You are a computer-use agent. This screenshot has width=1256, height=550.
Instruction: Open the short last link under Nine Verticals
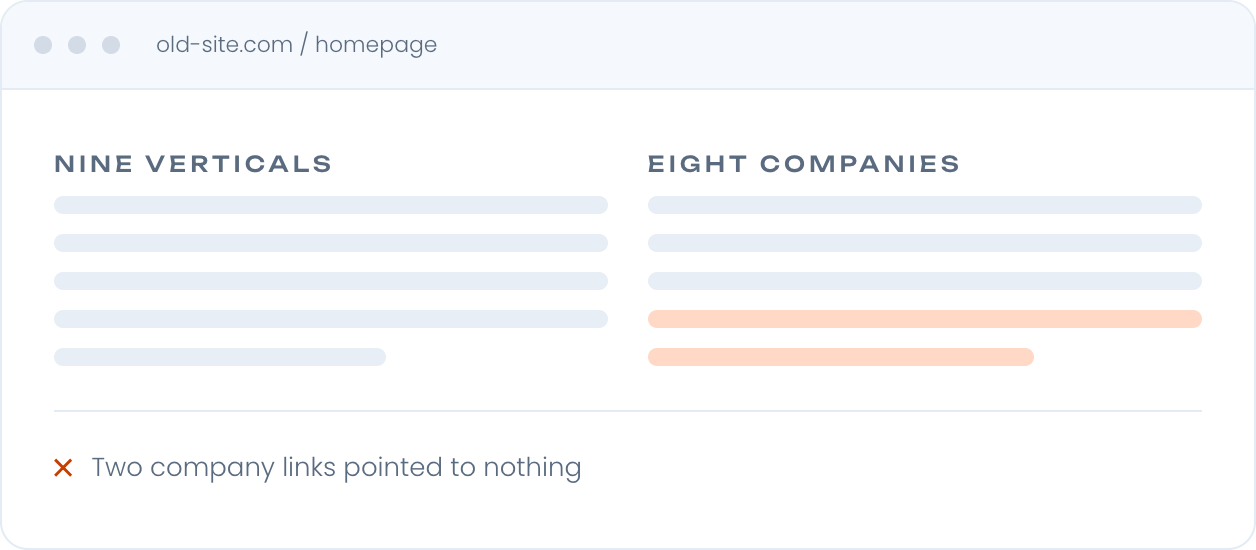tap(220, 357)
